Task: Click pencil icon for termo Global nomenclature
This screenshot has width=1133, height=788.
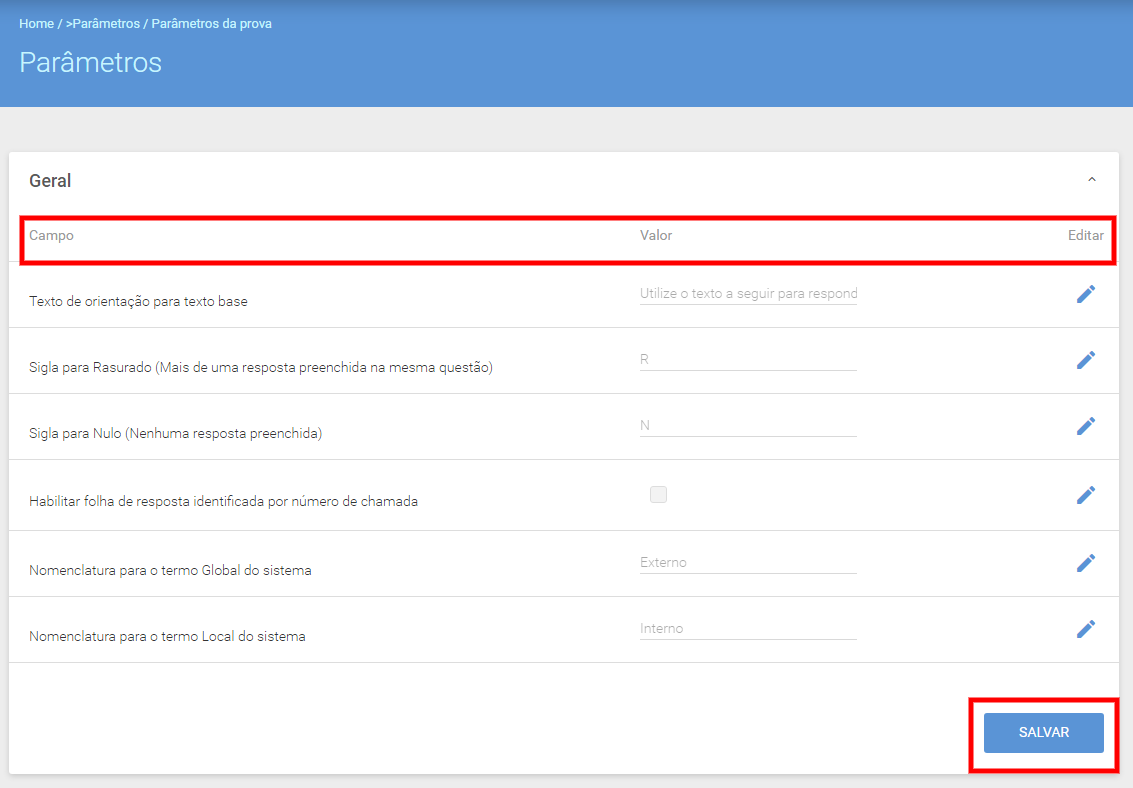Action: pos(1085,563)
